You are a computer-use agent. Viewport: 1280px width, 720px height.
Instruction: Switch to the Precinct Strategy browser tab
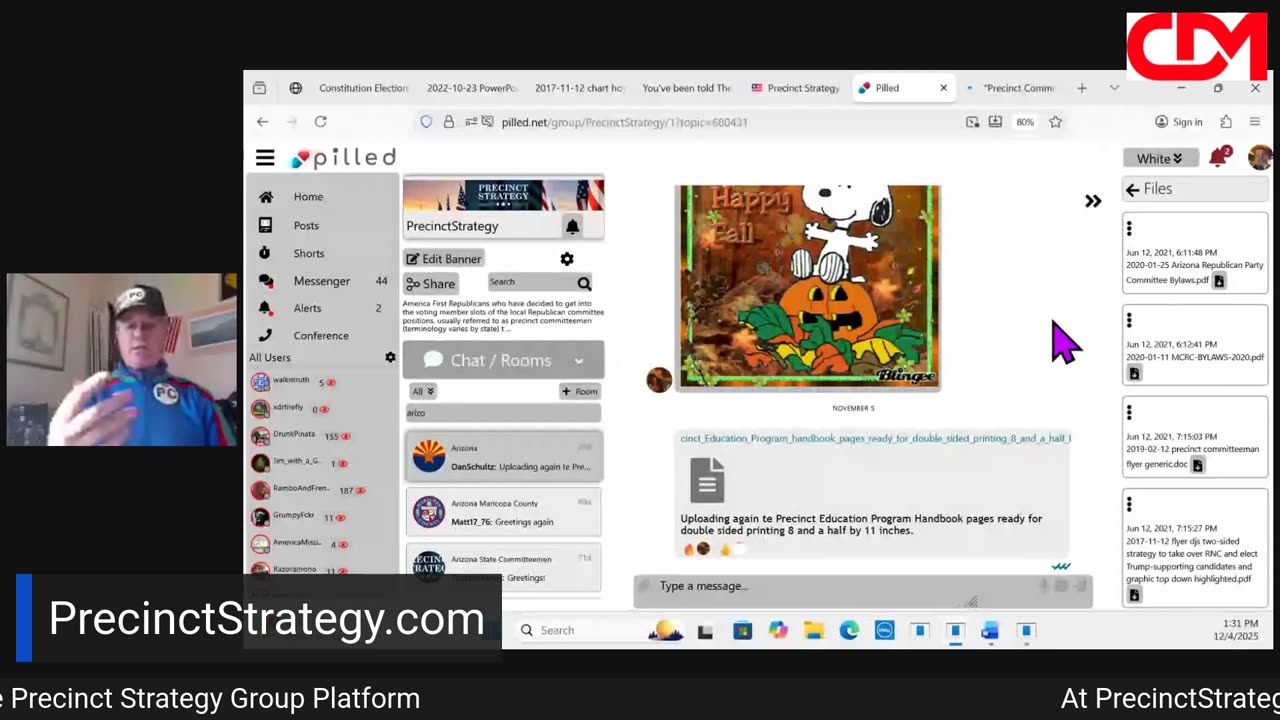pos(795,88)
